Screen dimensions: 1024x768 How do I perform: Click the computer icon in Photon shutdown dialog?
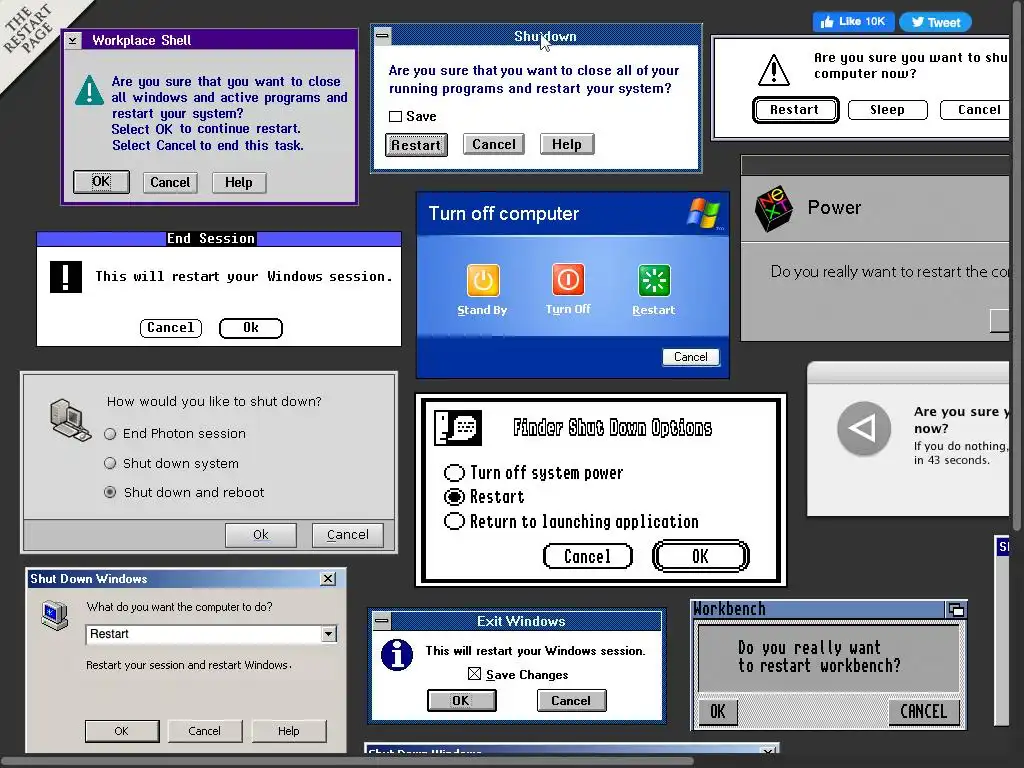click(70, 420)
